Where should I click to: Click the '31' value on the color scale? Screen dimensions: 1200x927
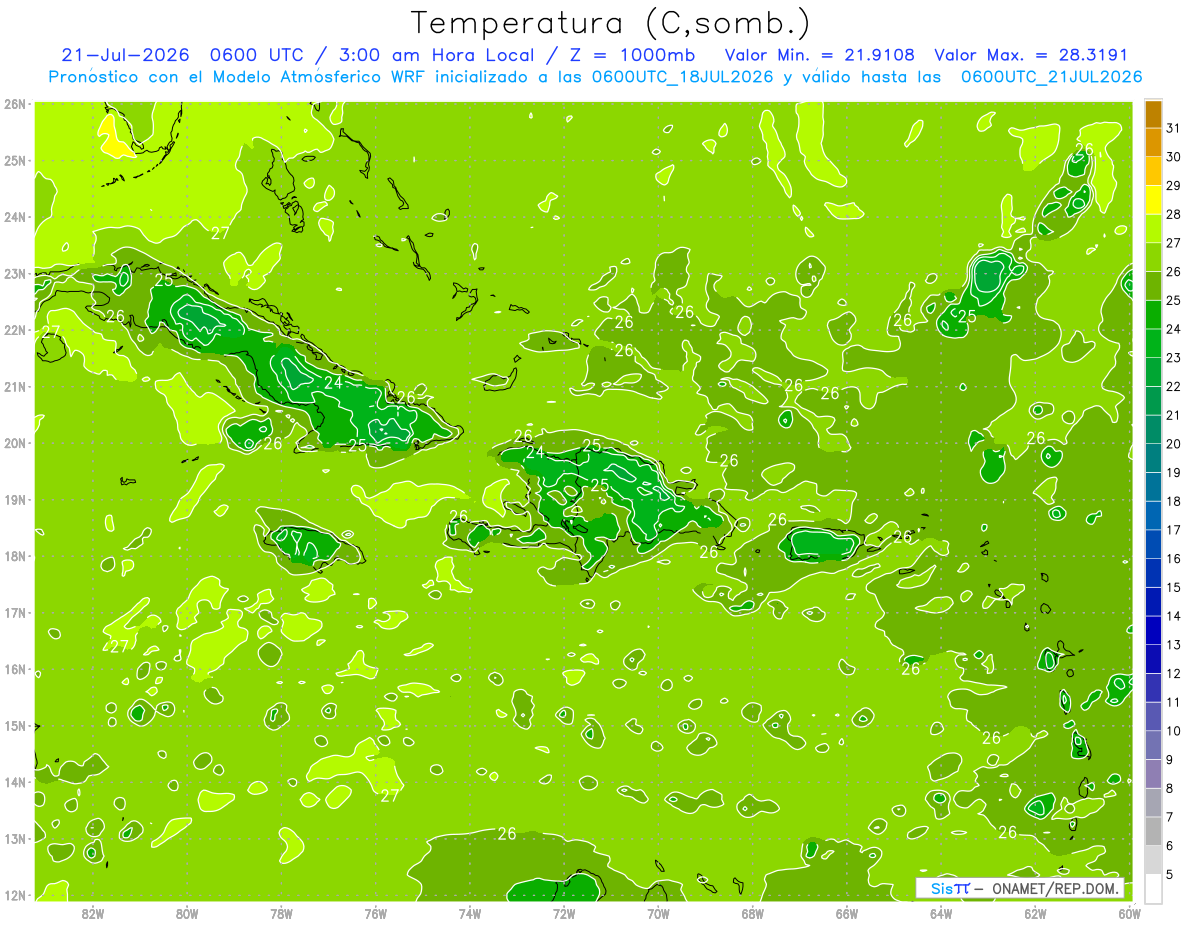tap(1173, 128)
